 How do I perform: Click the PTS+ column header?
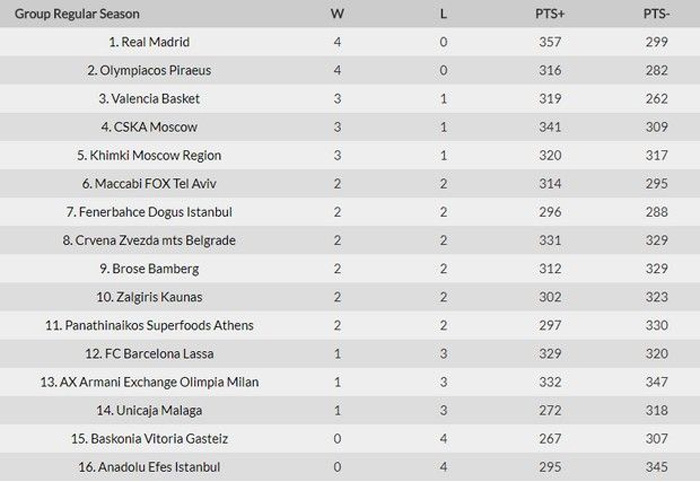549,14
